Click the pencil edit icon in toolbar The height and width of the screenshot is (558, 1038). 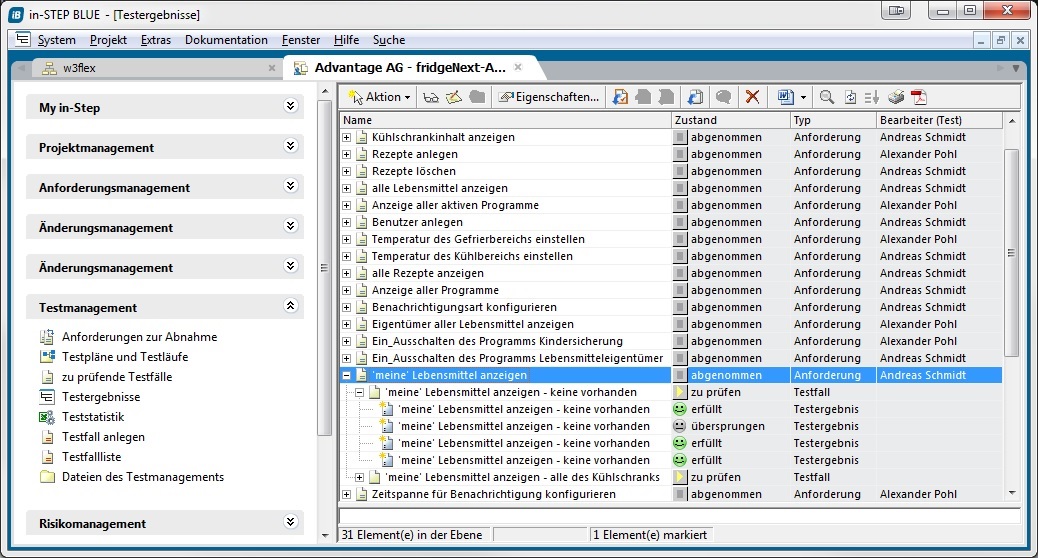pyautogui.click(x=453, y=97)
